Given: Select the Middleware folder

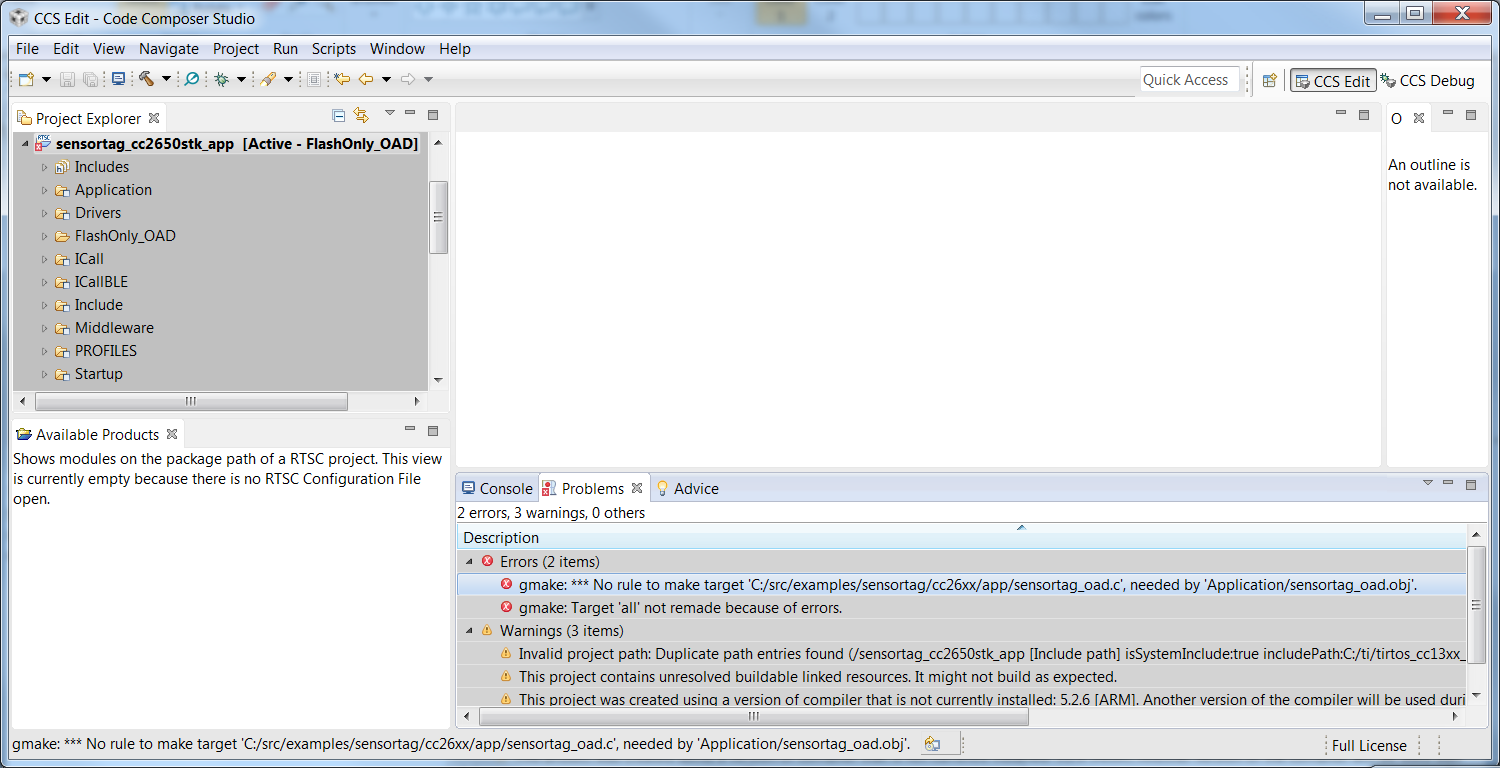Looking at the screenshot, I should pyautogui.click(x=114, y=328).
